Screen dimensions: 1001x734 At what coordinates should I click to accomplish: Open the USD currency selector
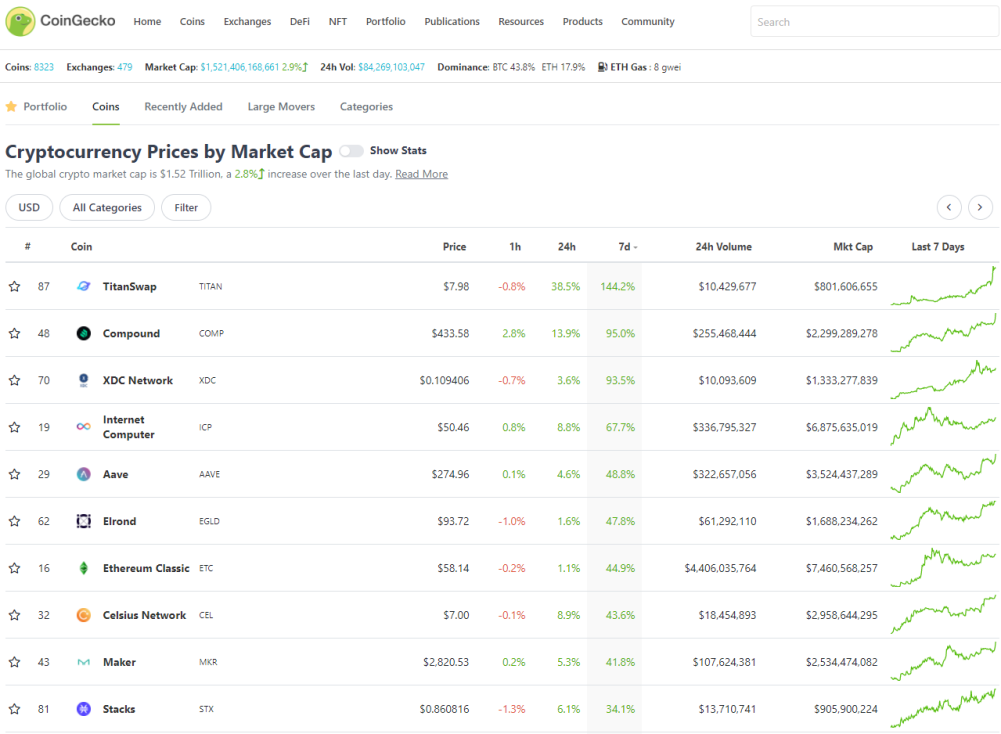pos(29,207)
